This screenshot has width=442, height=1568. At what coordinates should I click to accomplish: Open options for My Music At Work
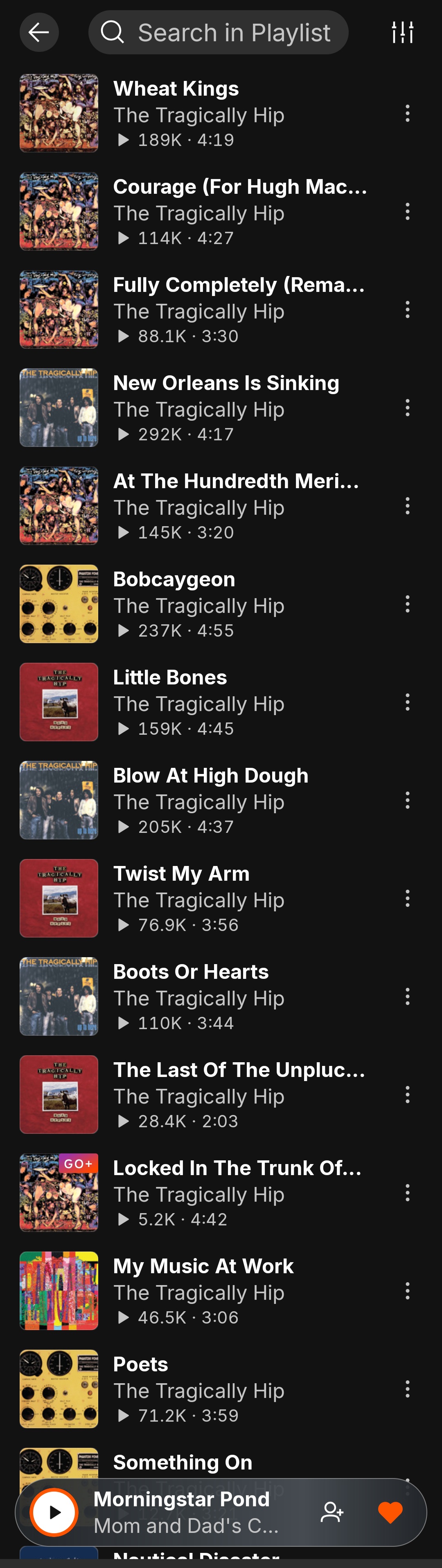(x=407, y=1291)
